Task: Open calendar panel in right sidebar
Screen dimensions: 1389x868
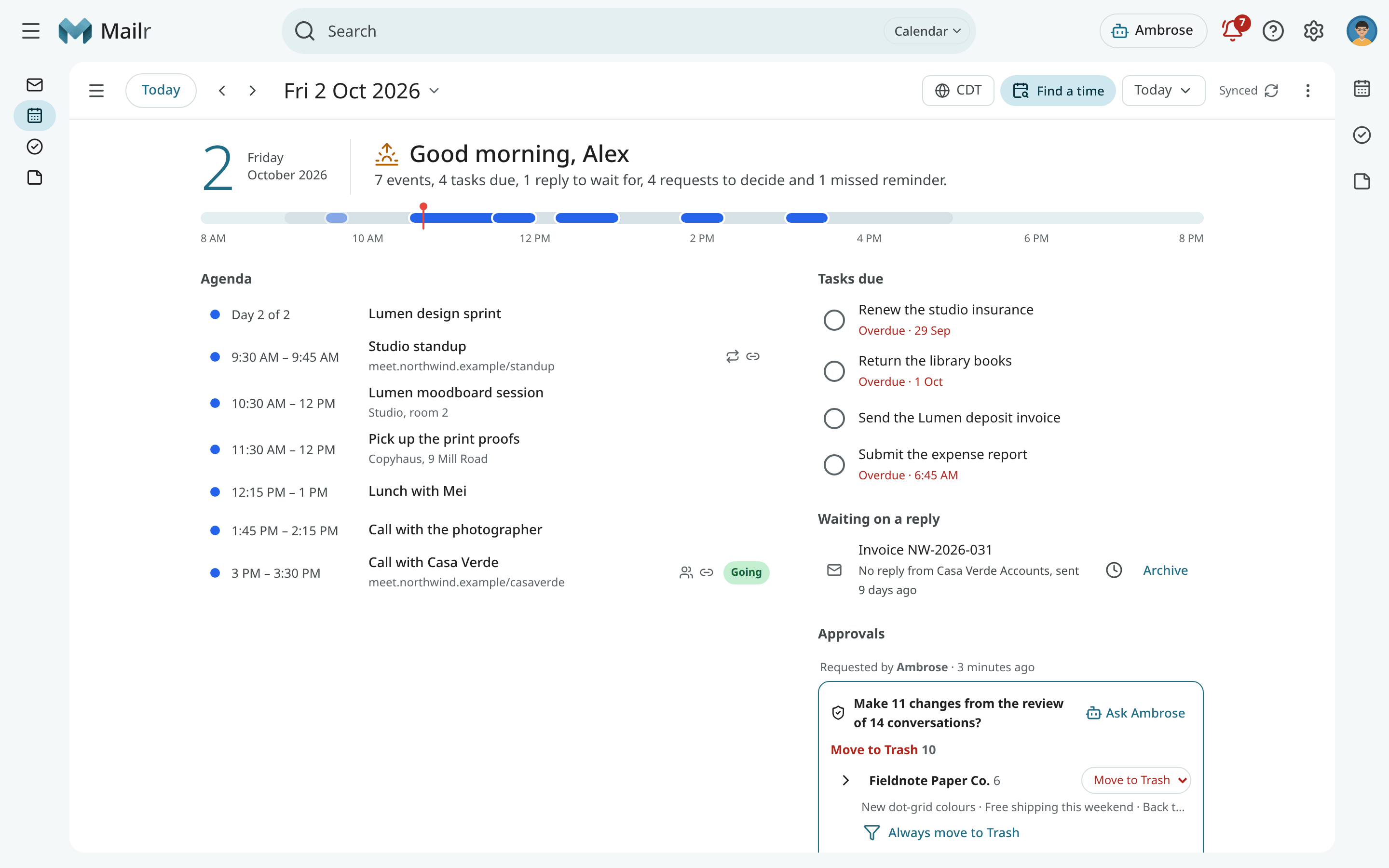Action: click(1362, 88)
